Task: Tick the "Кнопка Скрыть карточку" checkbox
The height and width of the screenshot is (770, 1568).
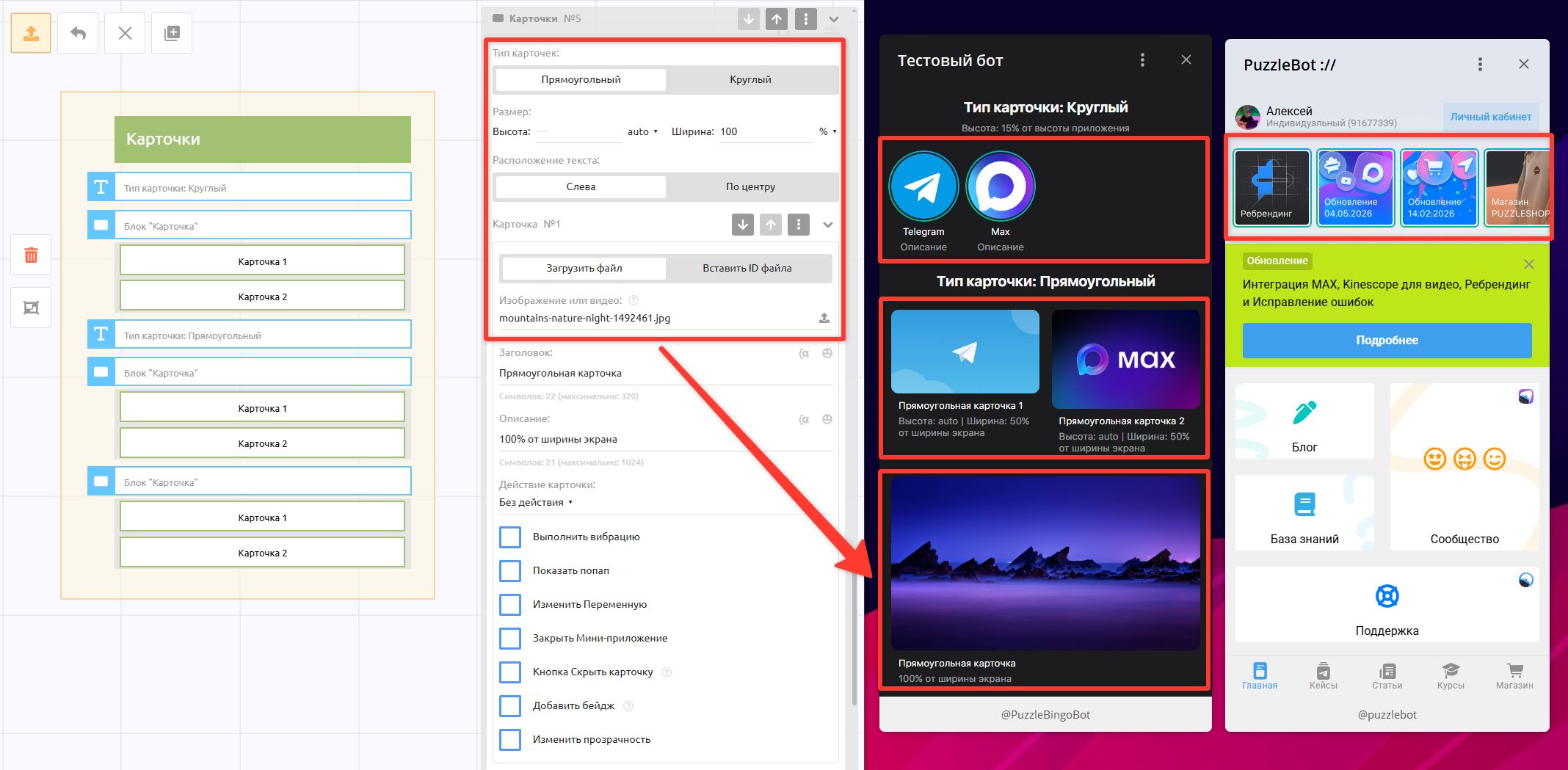Action: point(510,672)
